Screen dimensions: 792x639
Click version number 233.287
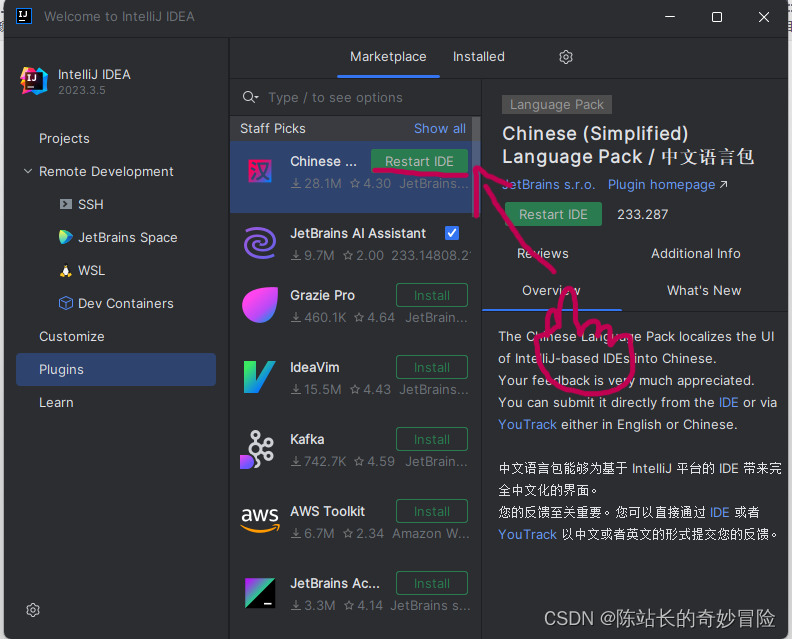[x=642, y=214]
